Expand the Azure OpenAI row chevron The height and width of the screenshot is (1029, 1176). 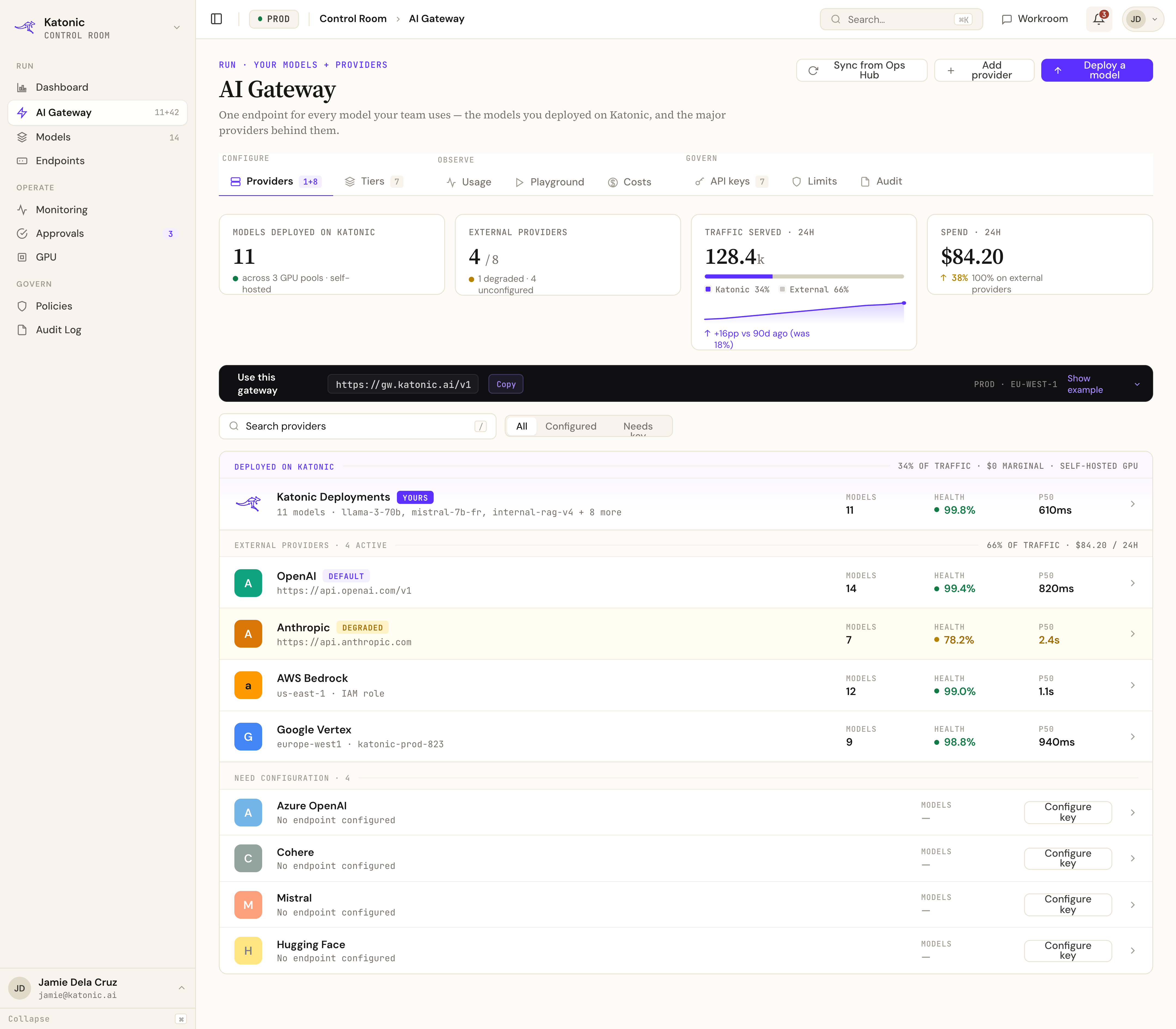[x=1132, y=813]
